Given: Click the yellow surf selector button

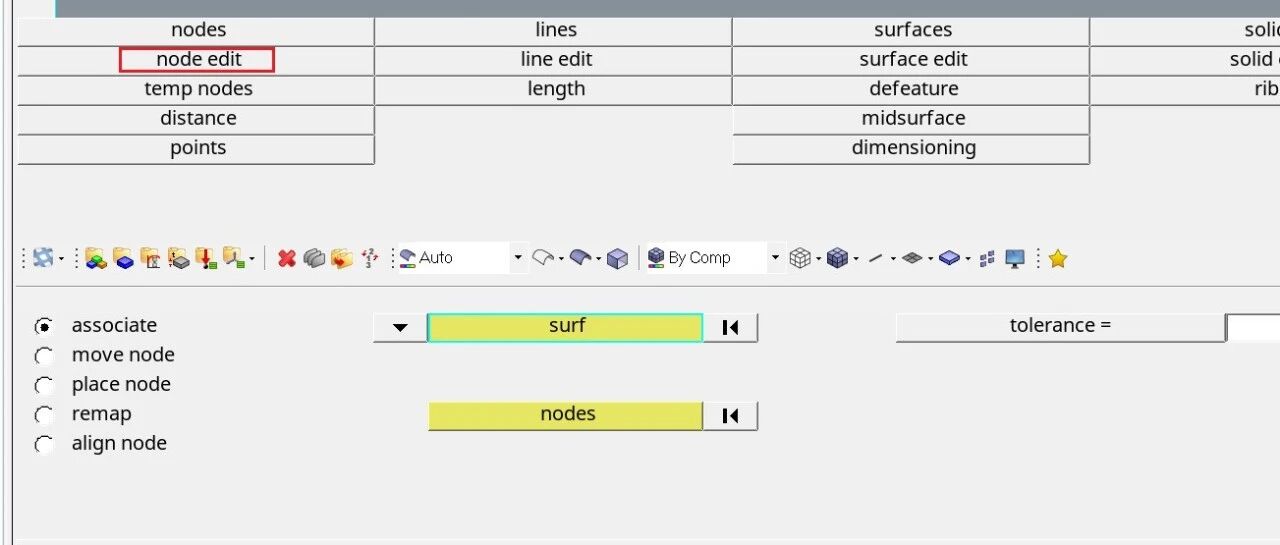Looking at the screenshot, I should (566, 327).
